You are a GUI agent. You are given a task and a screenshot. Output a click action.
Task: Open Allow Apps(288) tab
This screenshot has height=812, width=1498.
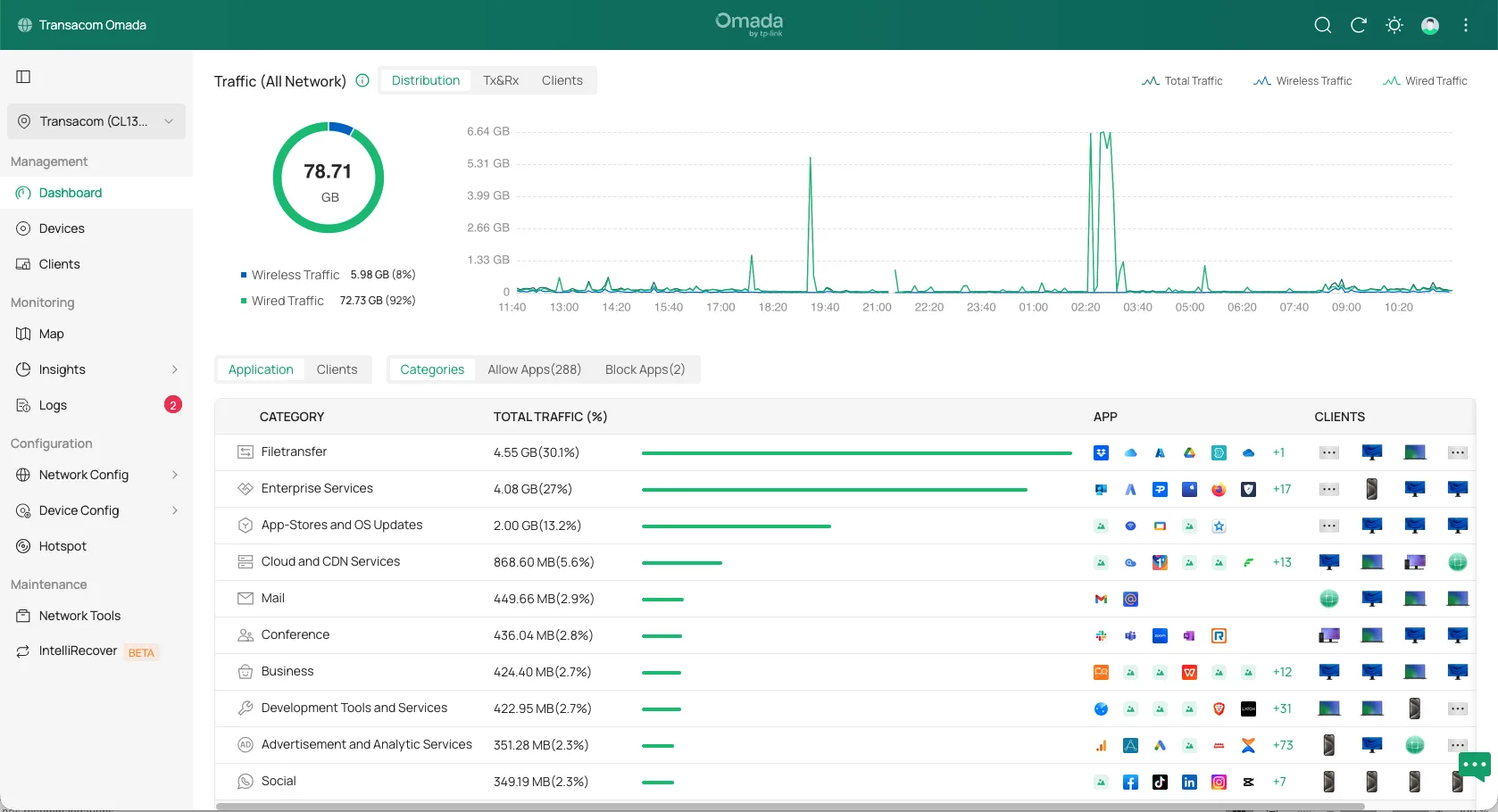[534, 369]
